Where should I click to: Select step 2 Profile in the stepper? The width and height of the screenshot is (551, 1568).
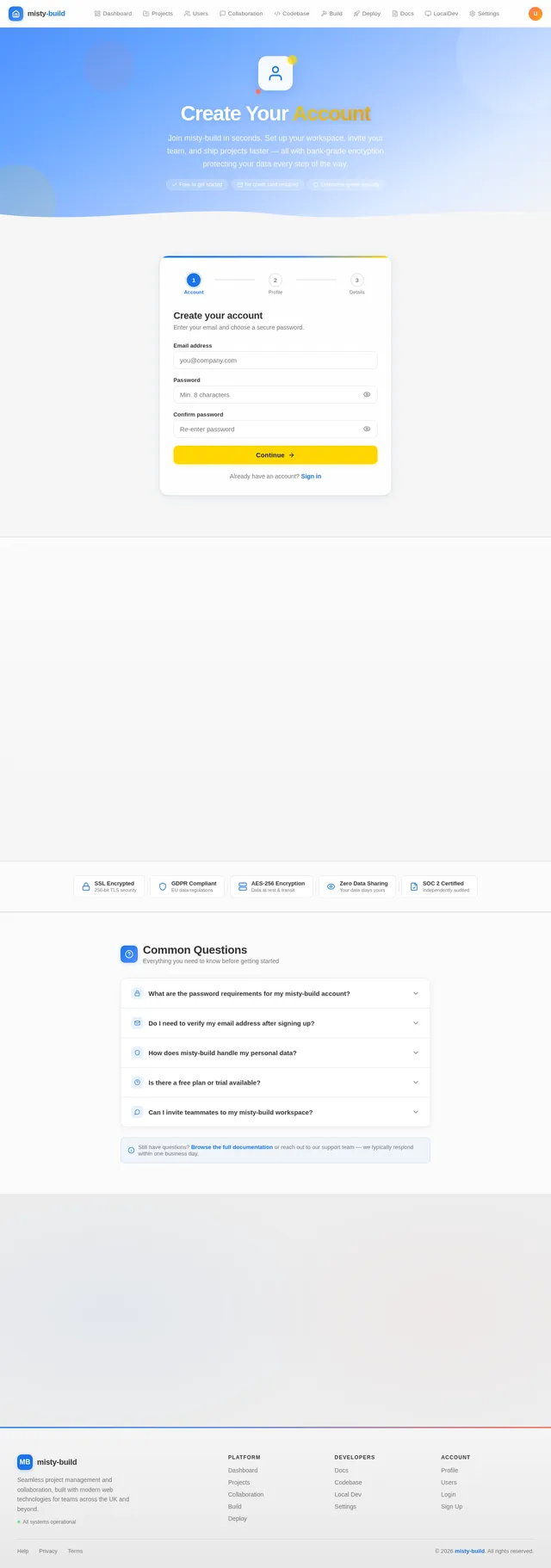(275, 284)
